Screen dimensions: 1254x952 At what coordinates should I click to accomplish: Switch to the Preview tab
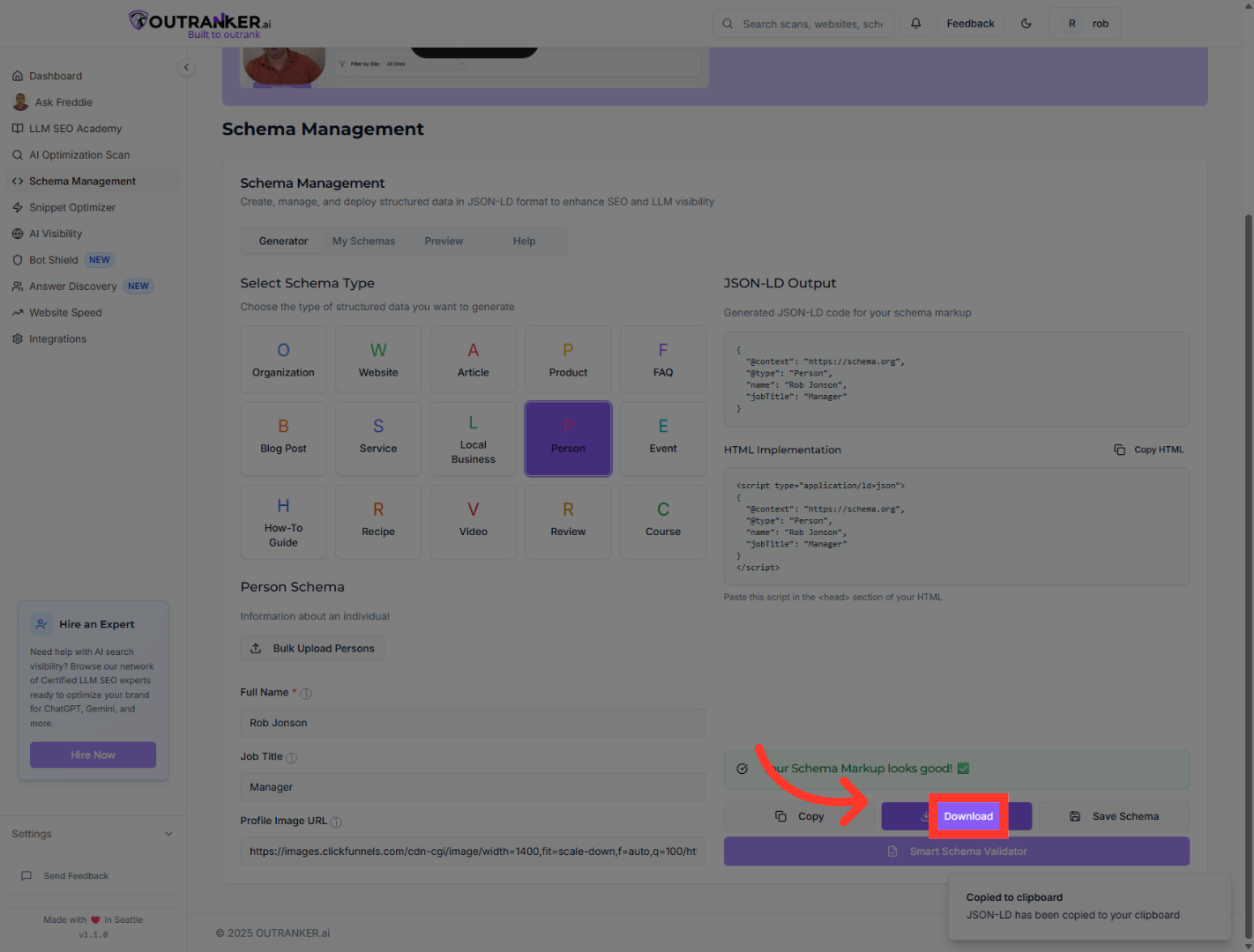[x=444, y=242]
